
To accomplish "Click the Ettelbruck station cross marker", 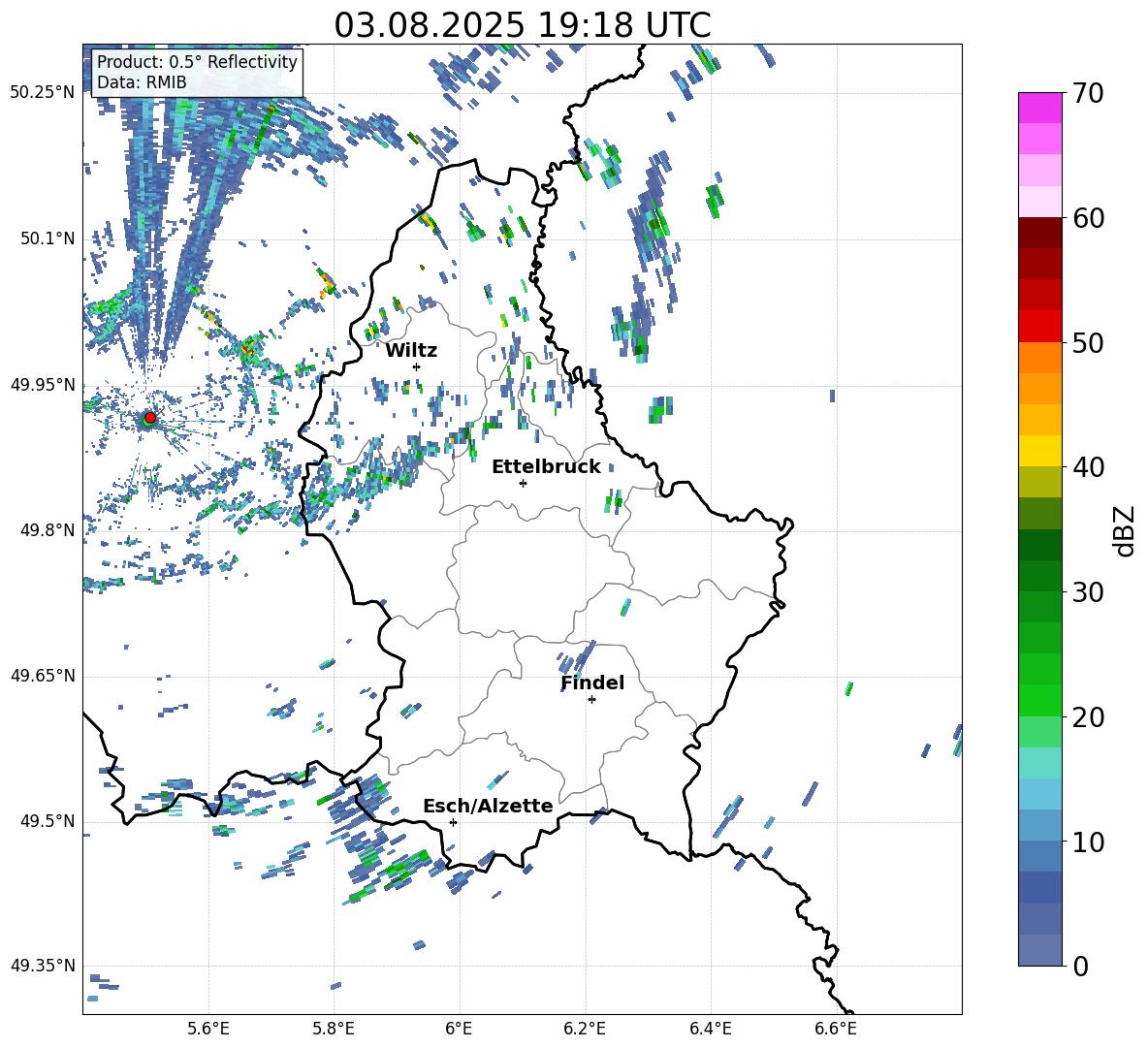I will [523, 483].
